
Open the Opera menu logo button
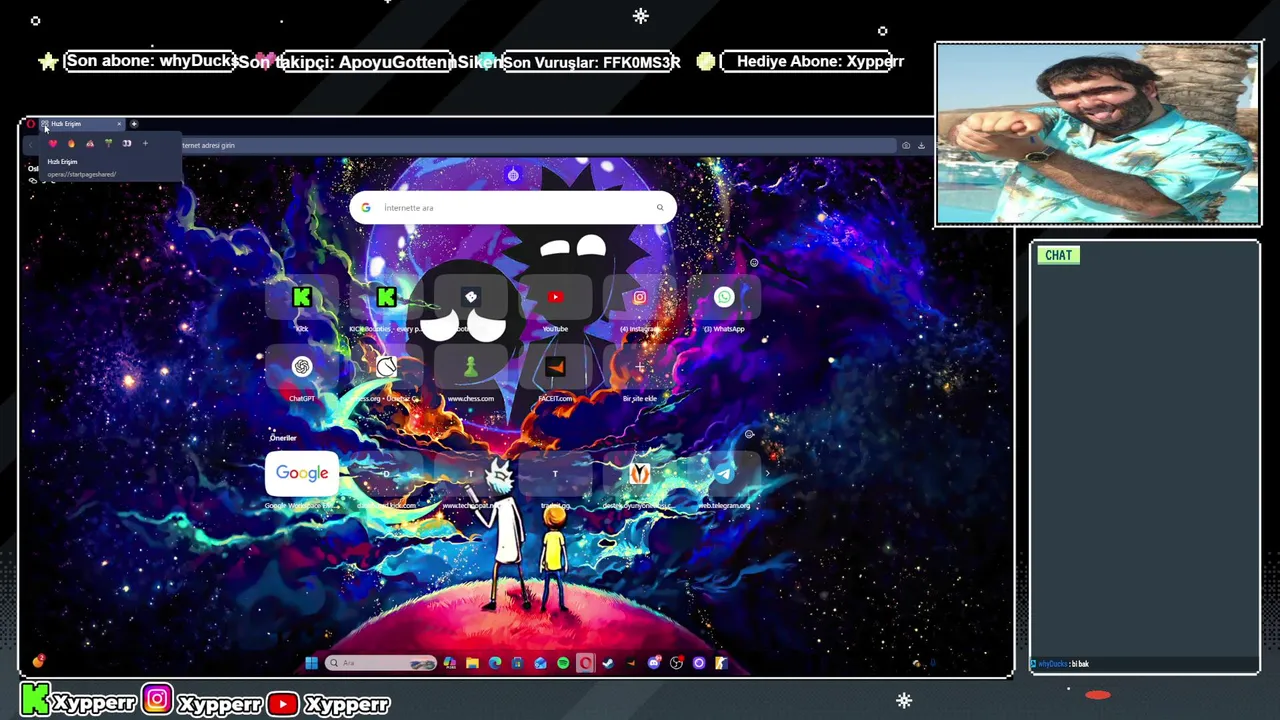coord(31,124)
